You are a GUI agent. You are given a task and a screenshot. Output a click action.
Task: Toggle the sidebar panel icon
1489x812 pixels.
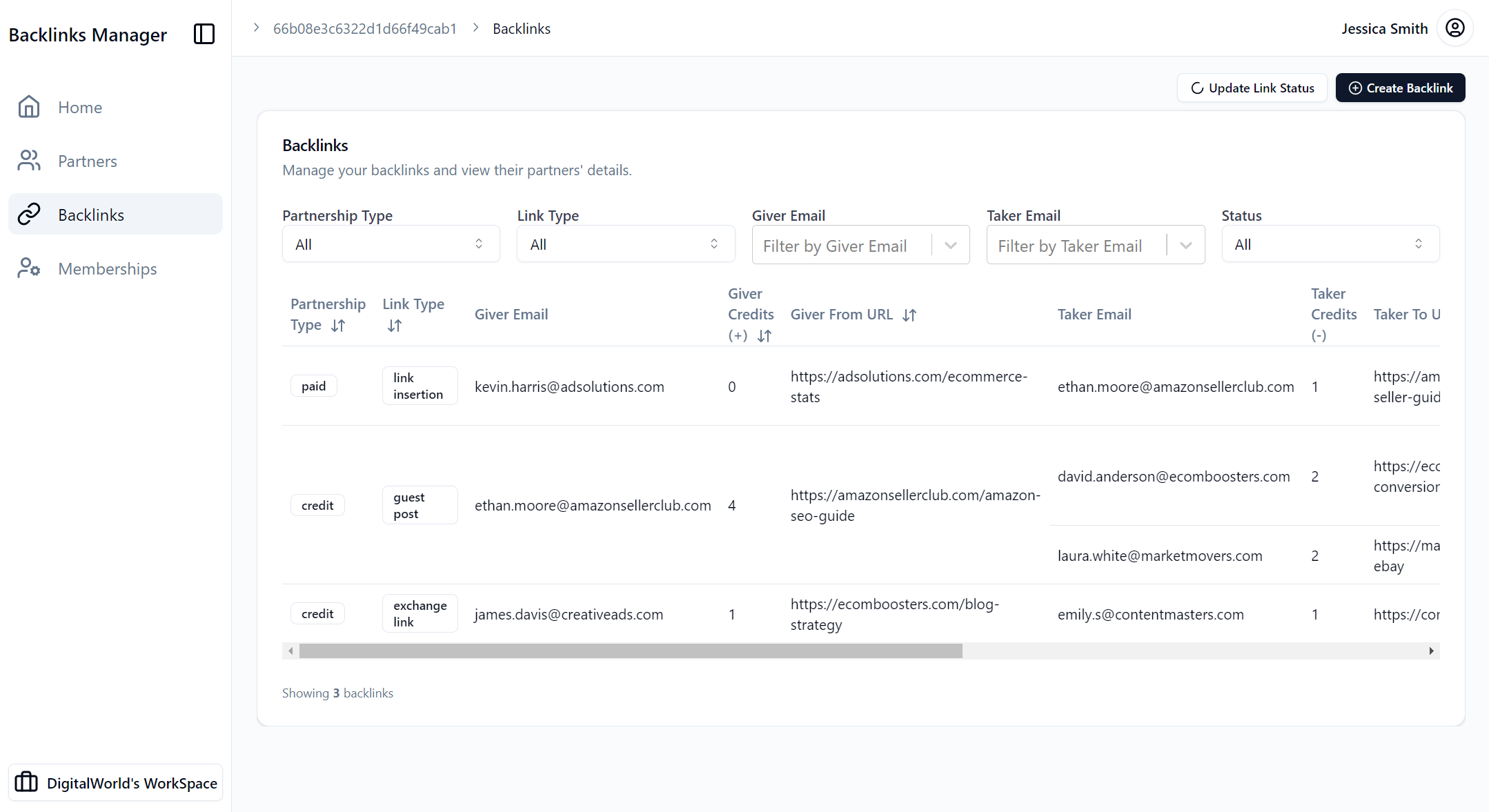[x=204, y=34]
